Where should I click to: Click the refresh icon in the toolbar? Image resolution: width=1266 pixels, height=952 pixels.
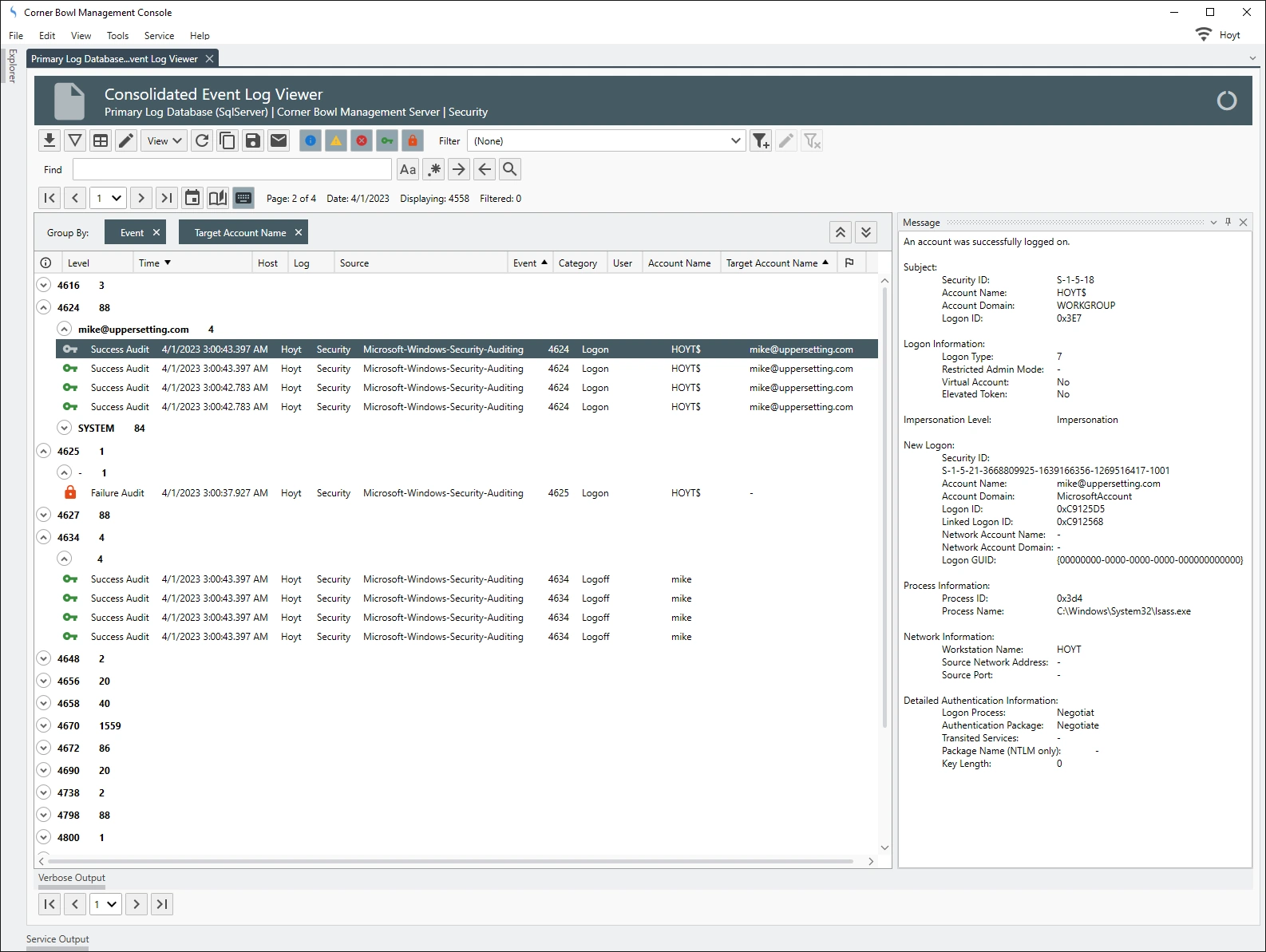[x=202, y=141]
